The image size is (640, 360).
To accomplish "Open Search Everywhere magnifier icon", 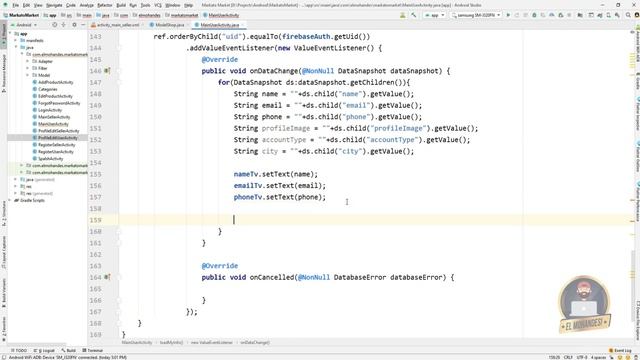I will pos(628,15).
